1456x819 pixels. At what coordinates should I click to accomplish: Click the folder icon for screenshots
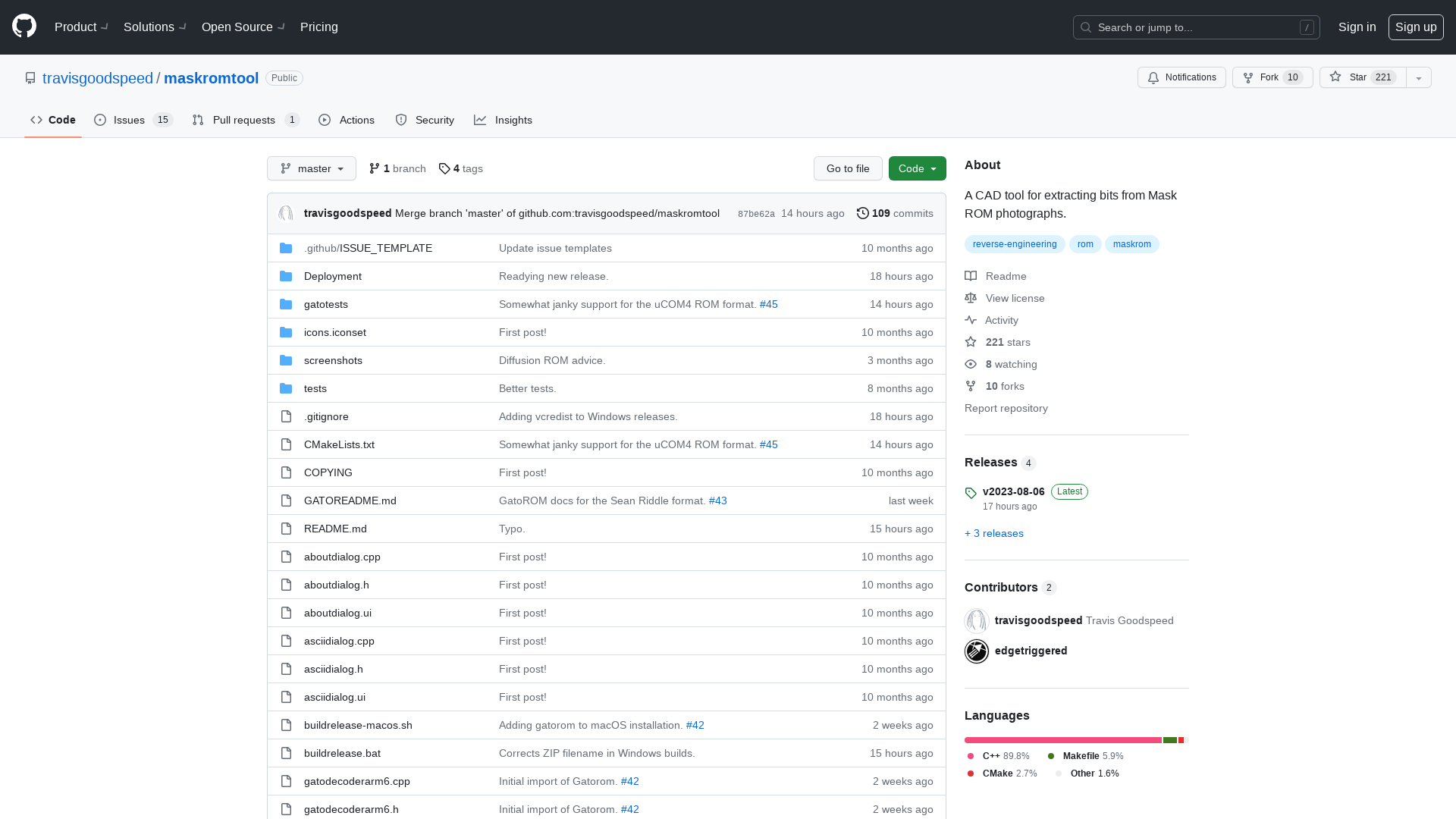coord(286,360)
